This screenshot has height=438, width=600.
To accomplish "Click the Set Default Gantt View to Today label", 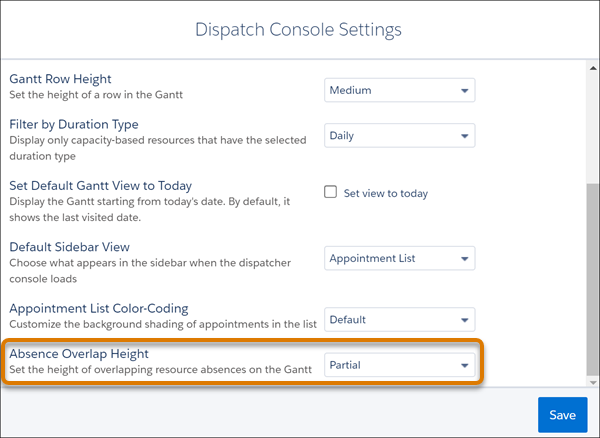I will pos(101,186).
